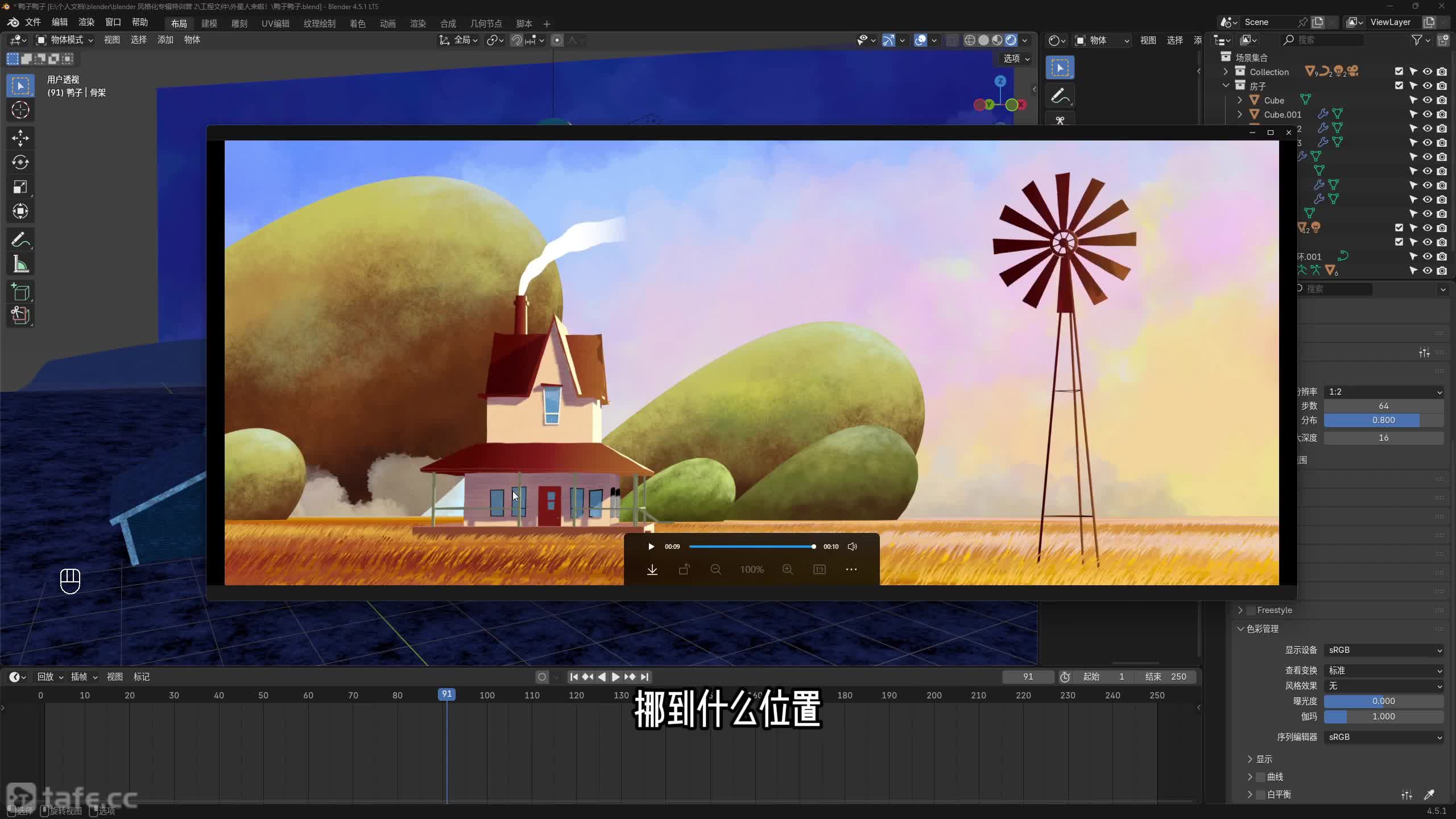Screen dimensions: 1456x819
Task: Open the more options ellipsis in player
Action: tap(851, 569)
